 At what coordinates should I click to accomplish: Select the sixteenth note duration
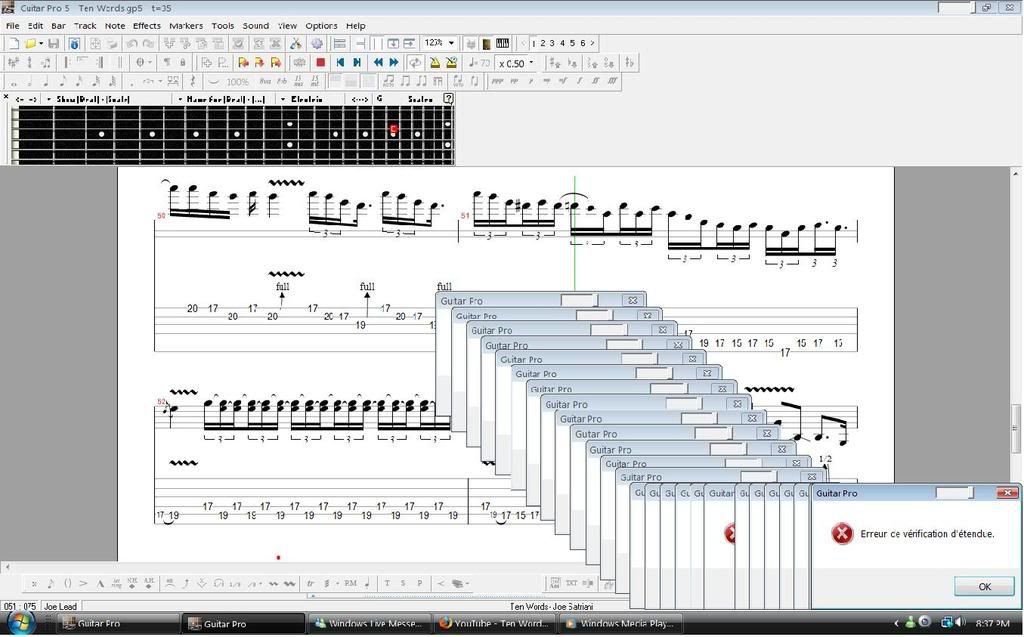click(79, 82)
